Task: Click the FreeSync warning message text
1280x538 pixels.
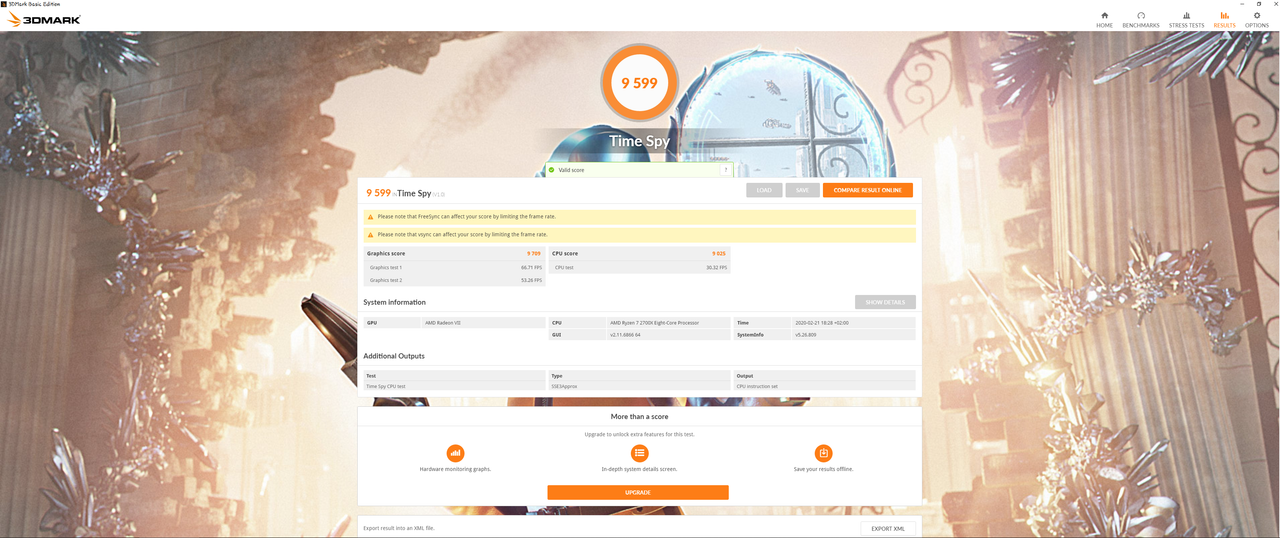Action: tap(466, 216)
